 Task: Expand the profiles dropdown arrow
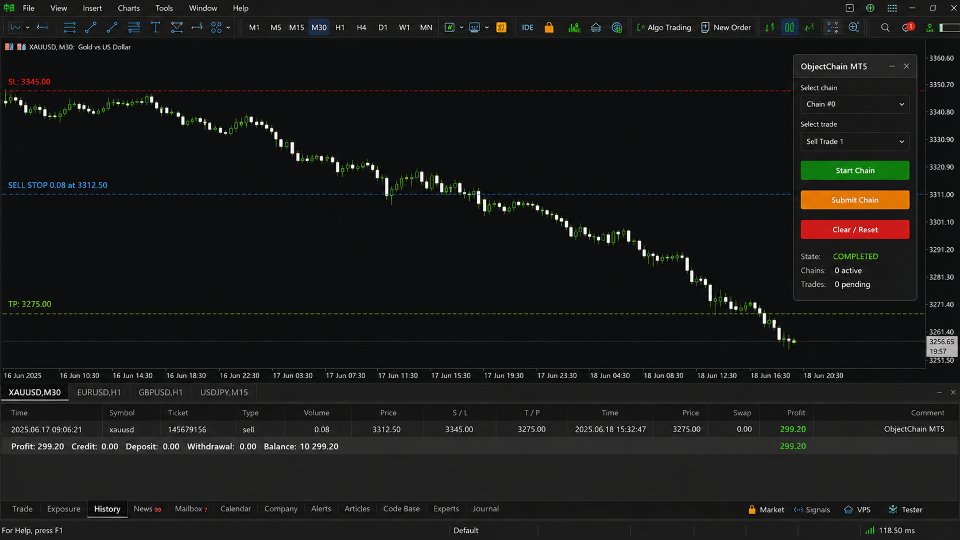(x=487, y=28)
